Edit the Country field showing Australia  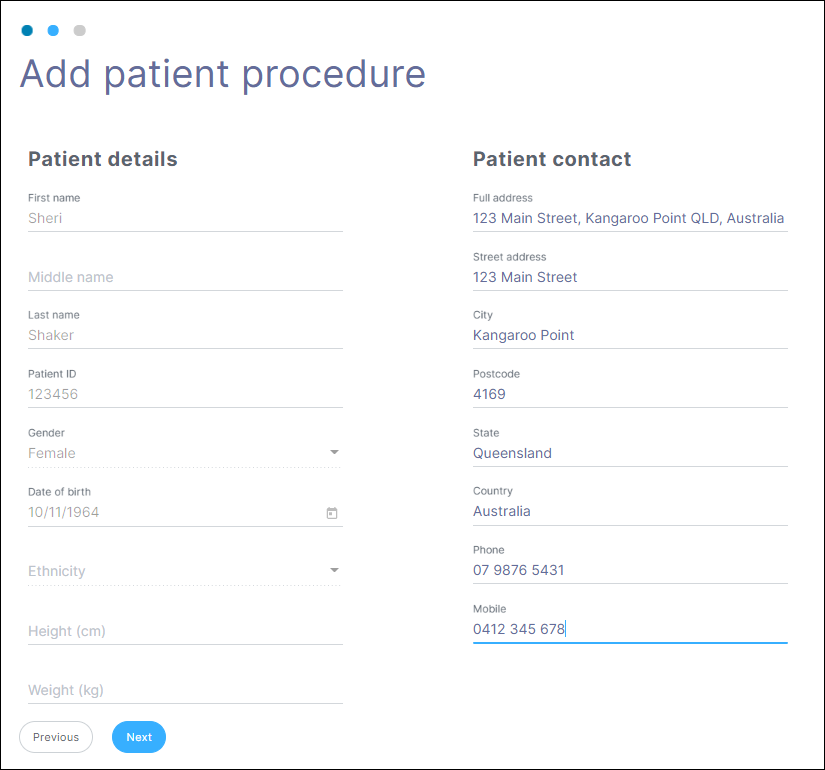pos(629,511)
